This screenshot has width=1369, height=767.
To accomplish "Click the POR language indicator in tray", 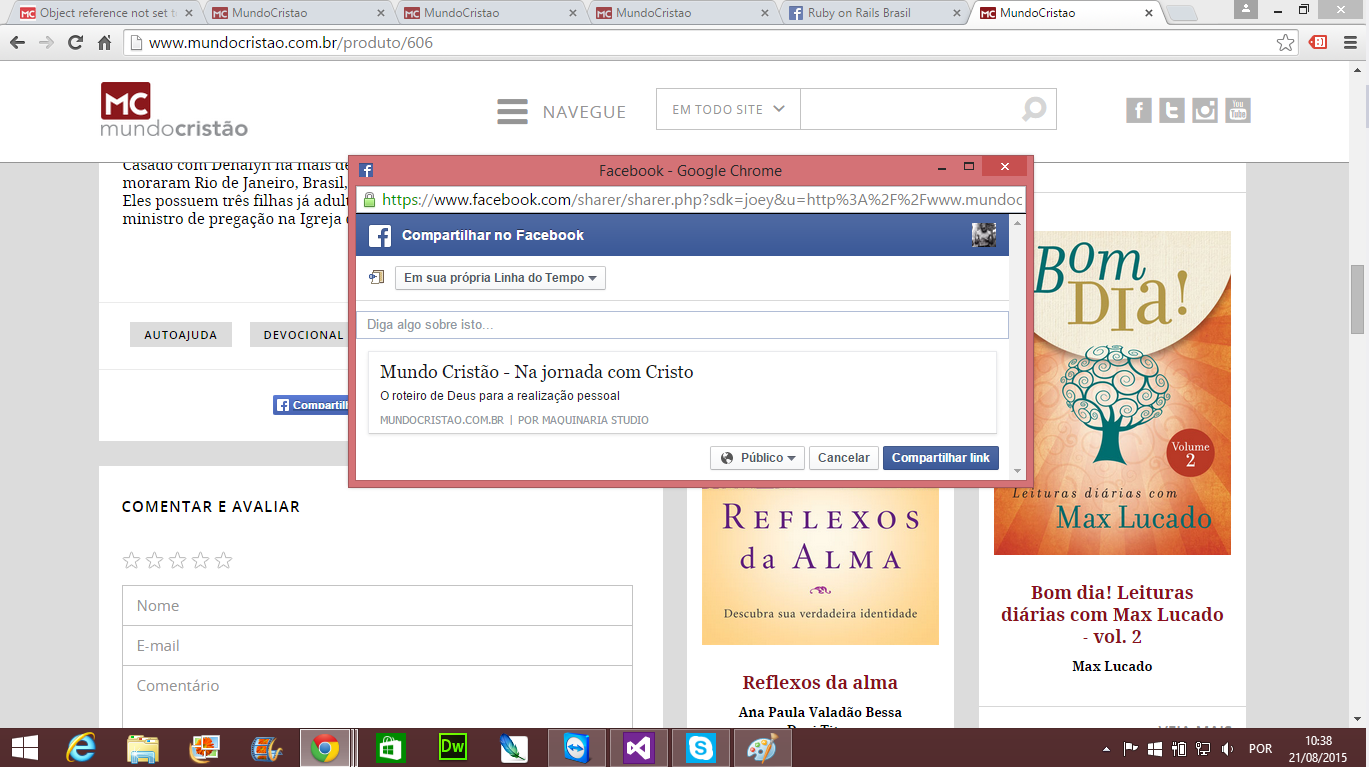I will (x=1260, y=749).
